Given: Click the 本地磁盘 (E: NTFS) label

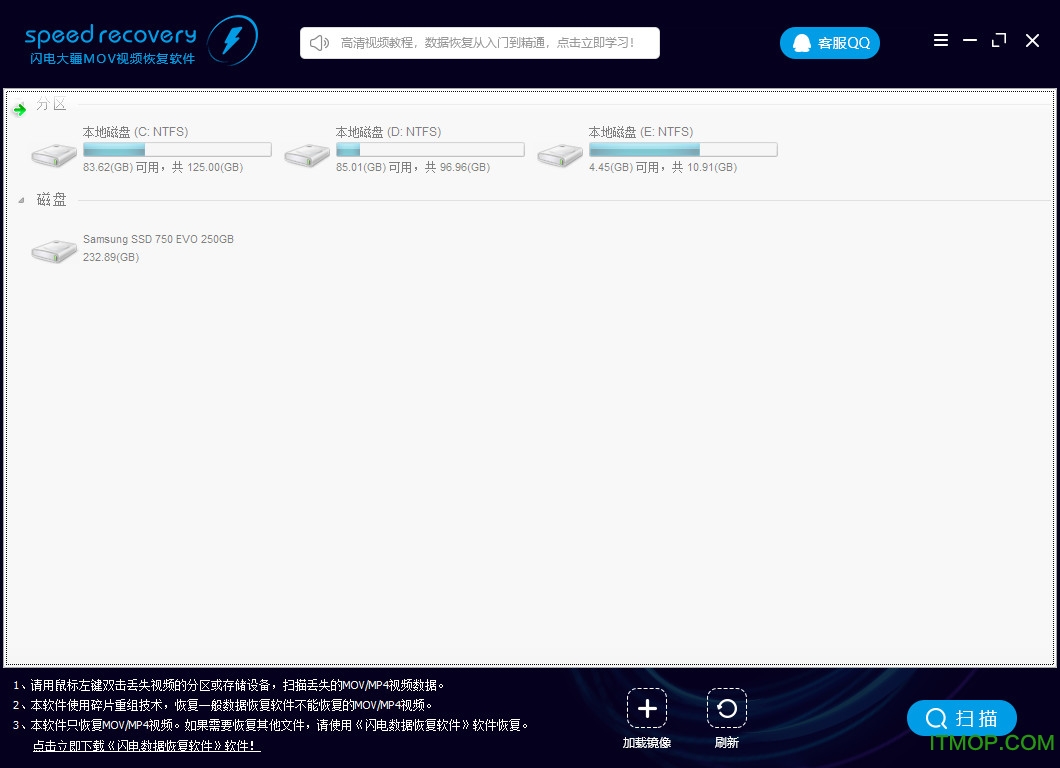Looking at the screenshot, I should point(641,132).
